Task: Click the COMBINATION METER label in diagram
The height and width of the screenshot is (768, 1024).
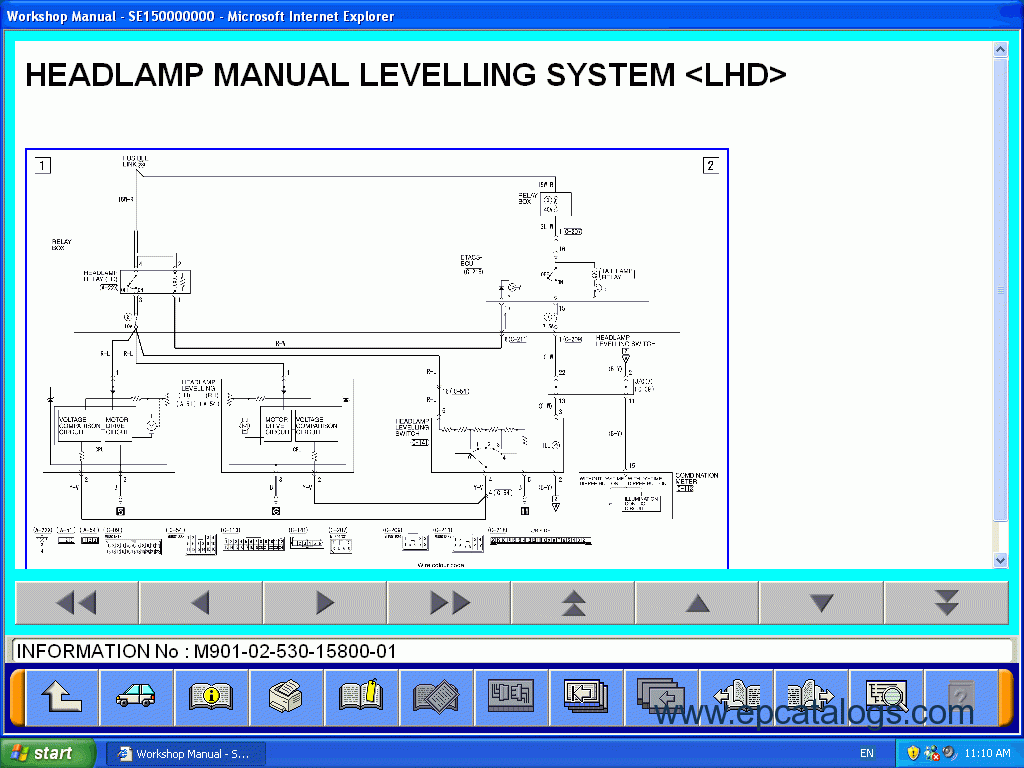Action: tap(696, 479)
